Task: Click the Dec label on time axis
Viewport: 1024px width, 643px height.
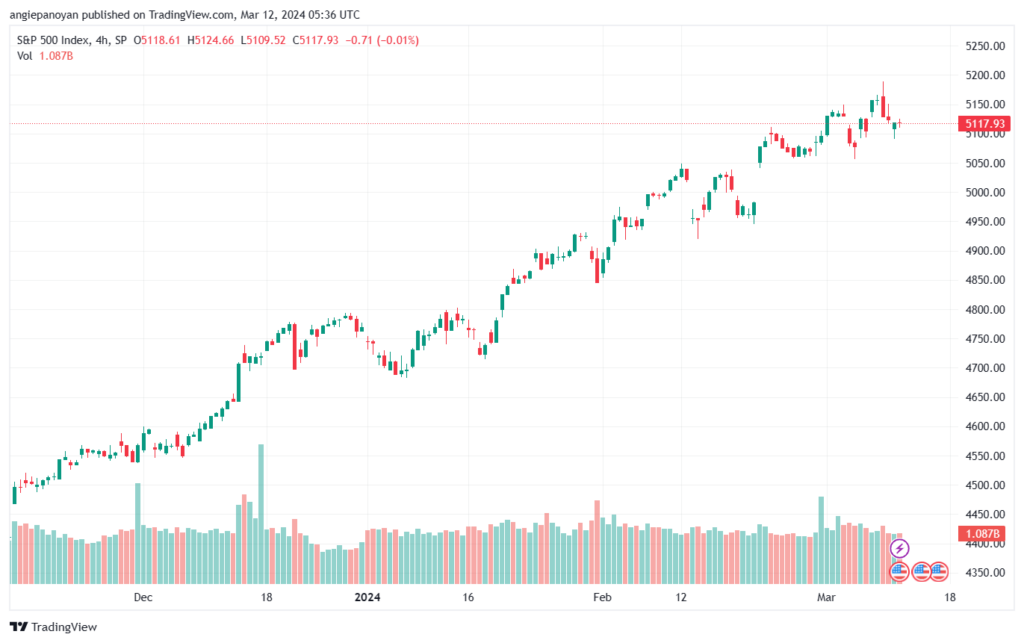Action: coord(143,597)
